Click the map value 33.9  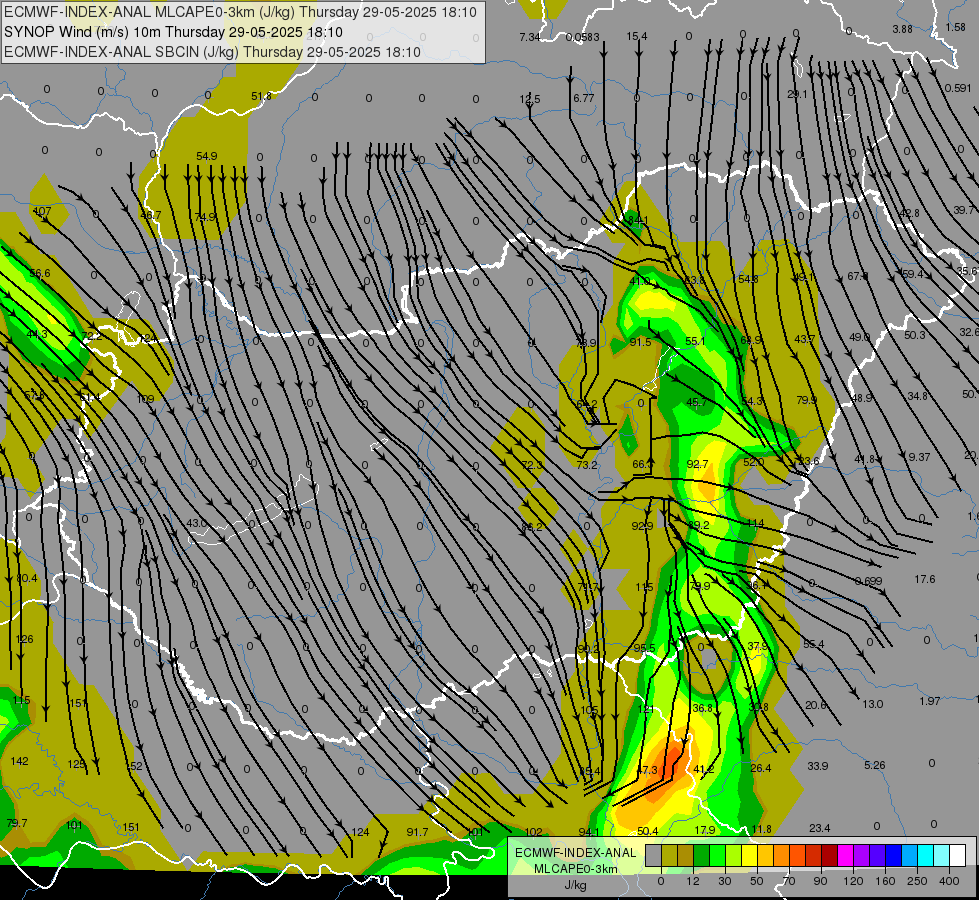pyautogui.click(x=817, y=766)
